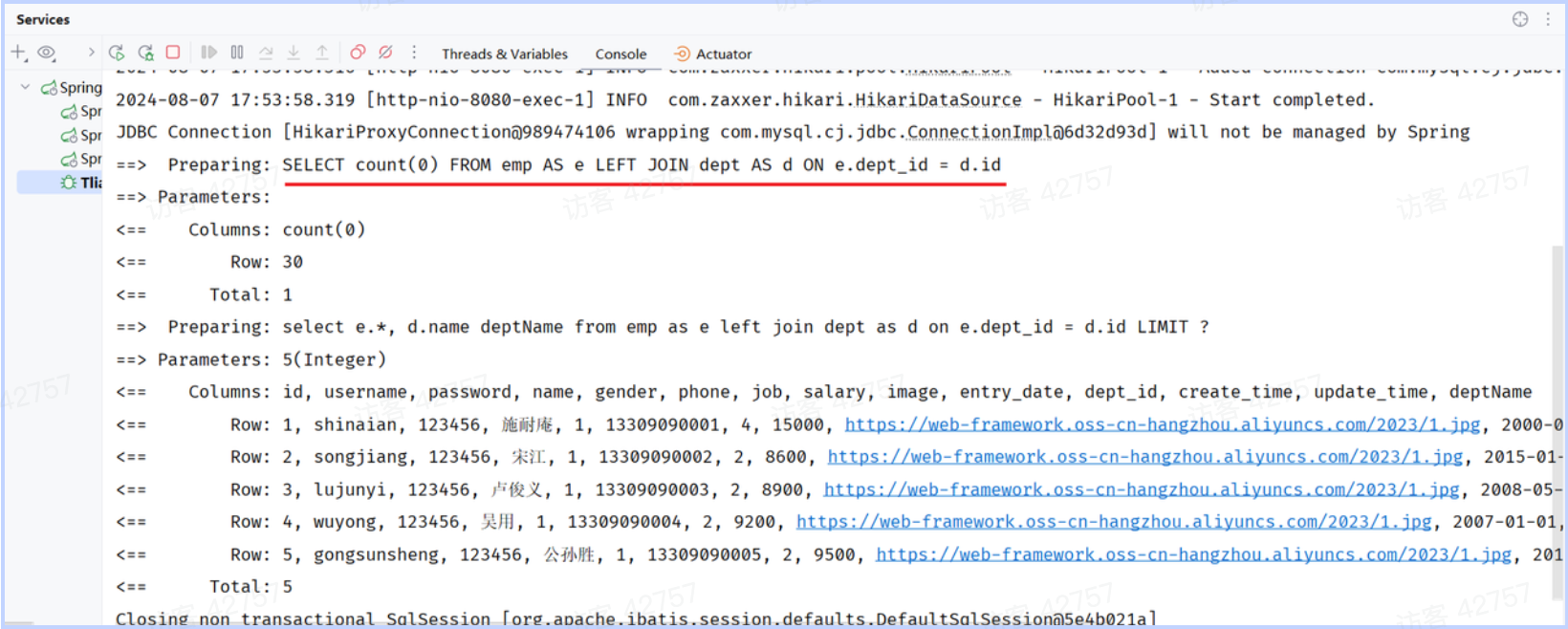The height and width of the screenshot is (629, 1568).
Task: Click the Step Out debugger icon
Action: tap(322, 53)
